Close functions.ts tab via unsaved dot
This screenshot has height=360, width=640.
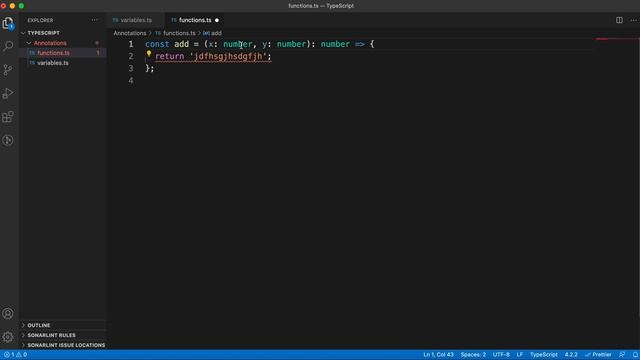click(217, 20)
